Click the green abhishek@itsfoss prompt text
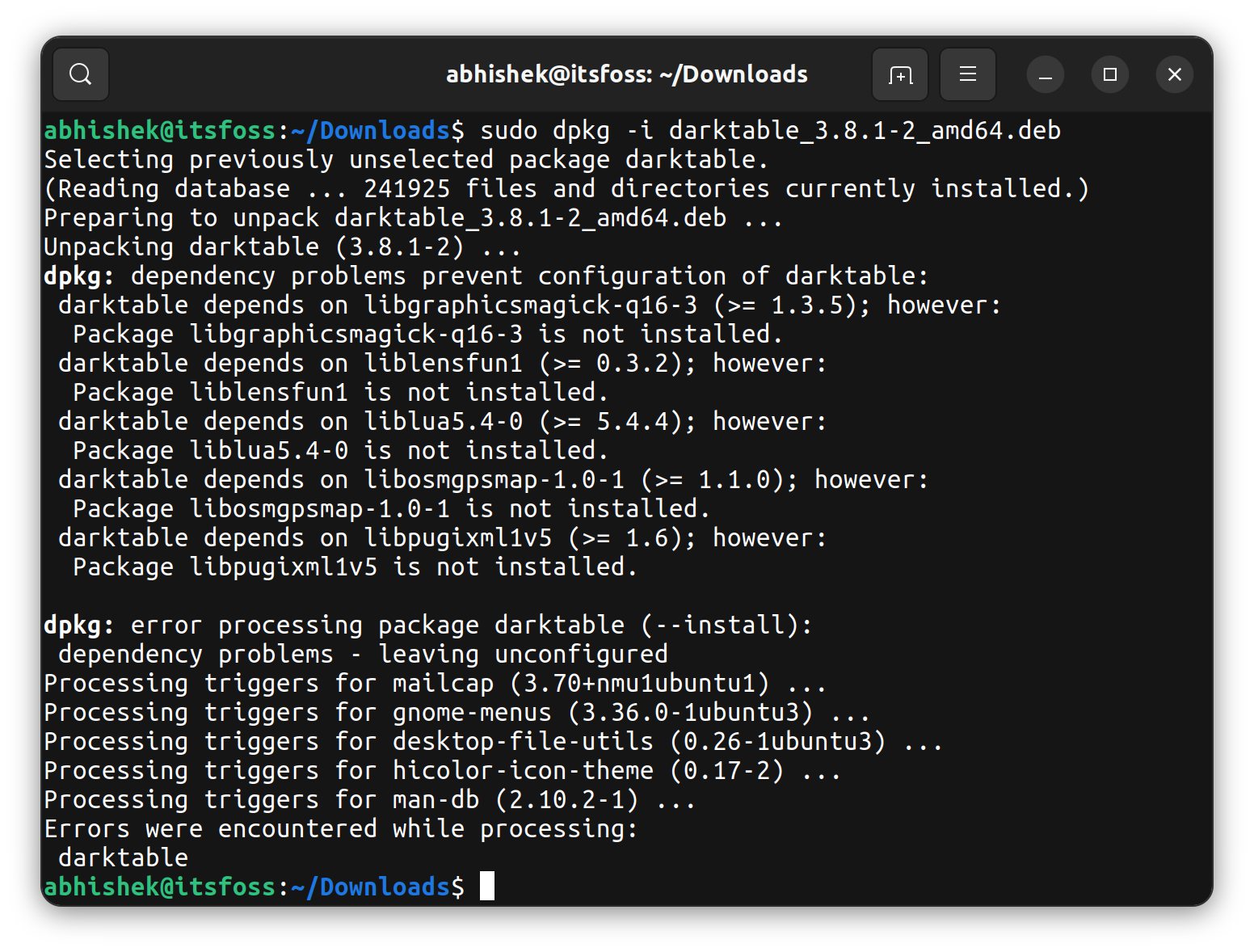1254x952 pixels. coord(158,129)
